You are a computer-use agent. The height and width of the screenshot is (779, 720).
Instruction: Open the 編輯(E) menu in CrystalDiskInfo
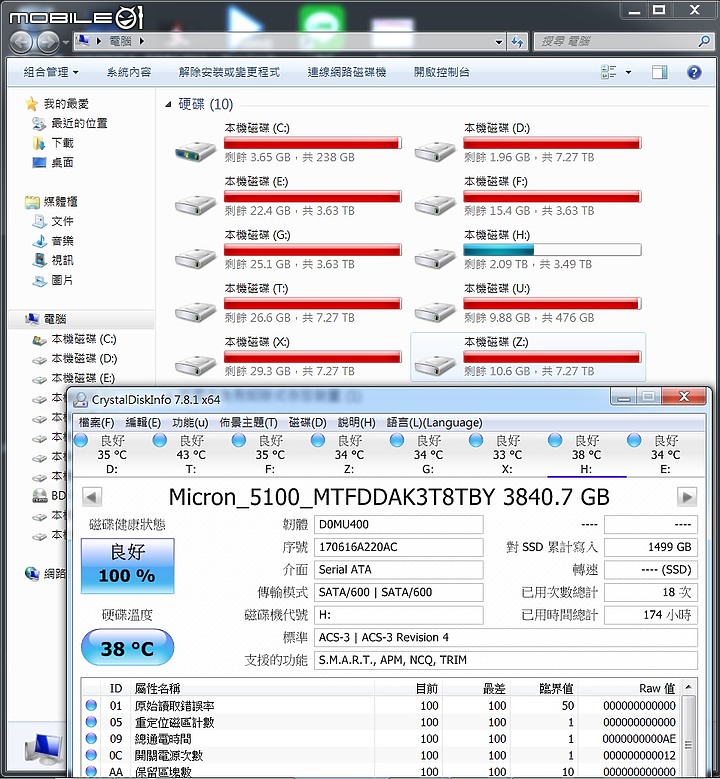(143, 423)
